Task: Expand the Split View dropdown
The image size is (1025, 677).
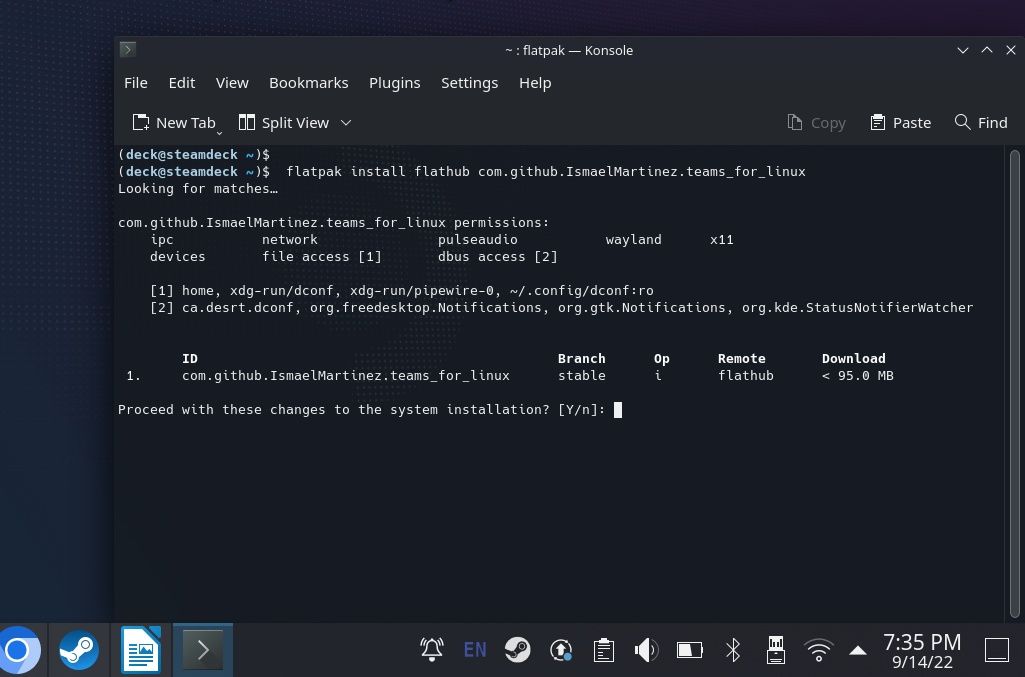Action: (x=346, y=123)
